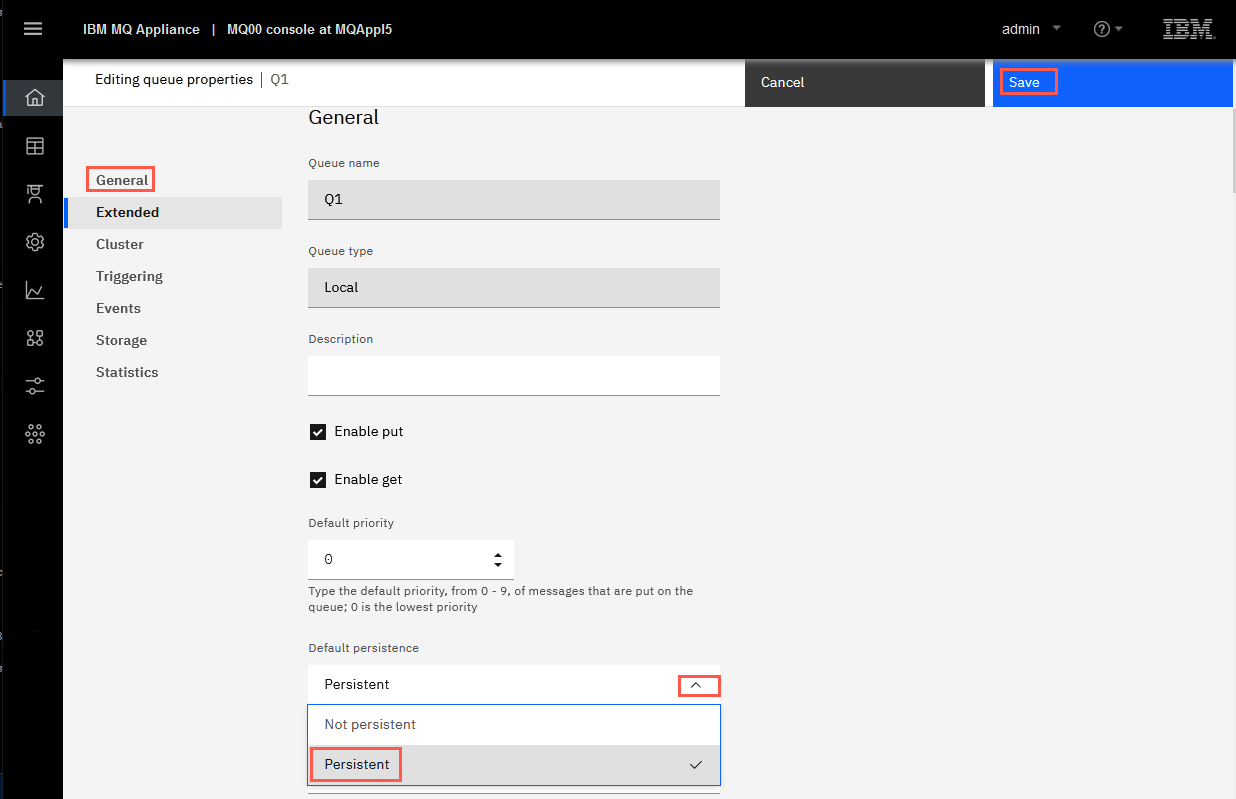This screenshot has width=1236, height=799.
Task: Collapse the Default persistence dropdown chevron
Action: pyautogui.click(x=697, y=685)
